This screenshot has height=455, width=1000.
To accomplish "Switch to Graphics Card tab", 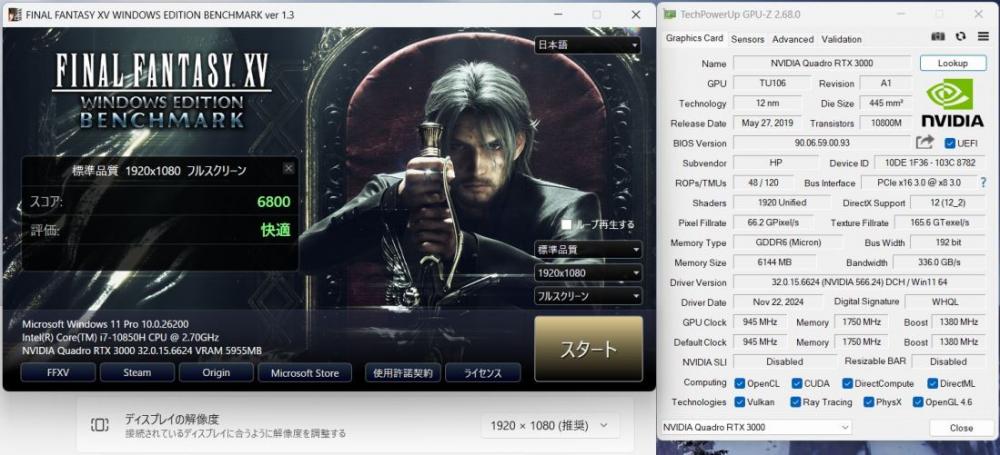I will [x=695, y=38].
